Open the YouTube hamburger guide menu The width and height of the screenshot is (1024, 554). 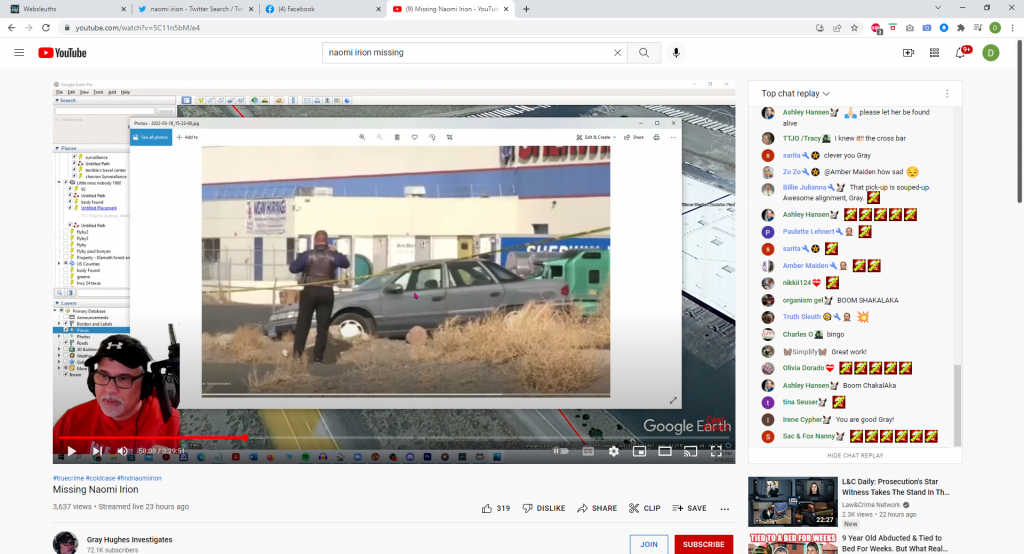pos(19,53)
